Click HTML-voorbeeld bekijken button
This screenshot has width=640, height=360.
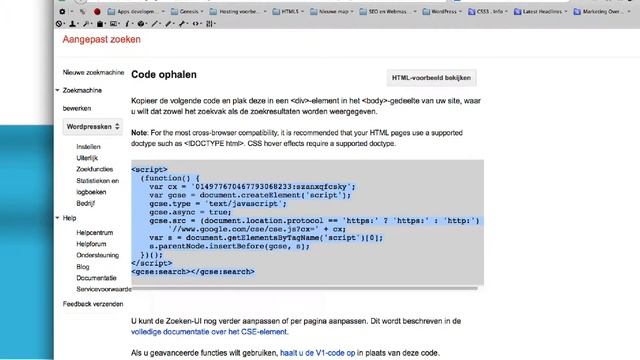pyautogui.click(x=431, y=78)
